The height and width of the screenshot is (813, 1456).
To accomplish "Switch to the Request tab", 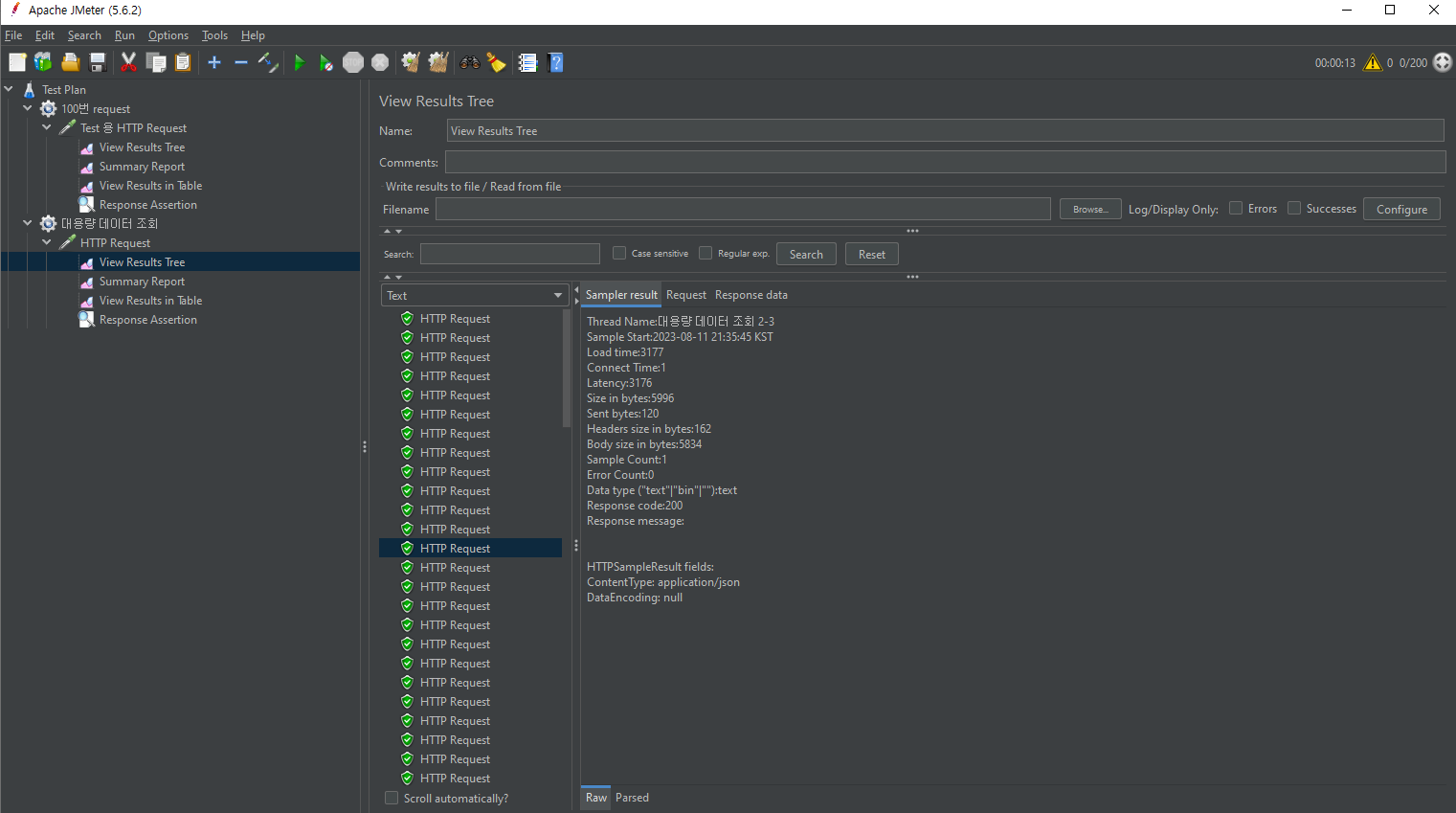I will pos(686,295).
